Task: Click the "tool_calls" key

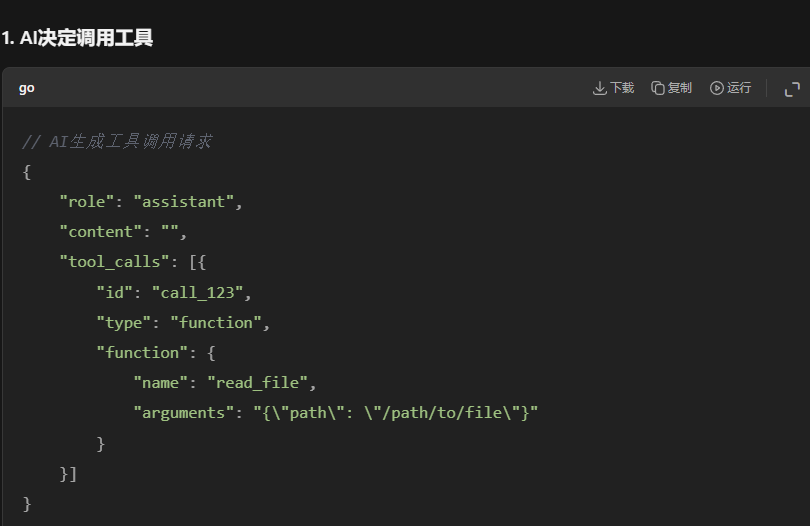Action: pyautogui.click(x=114, y=262)
